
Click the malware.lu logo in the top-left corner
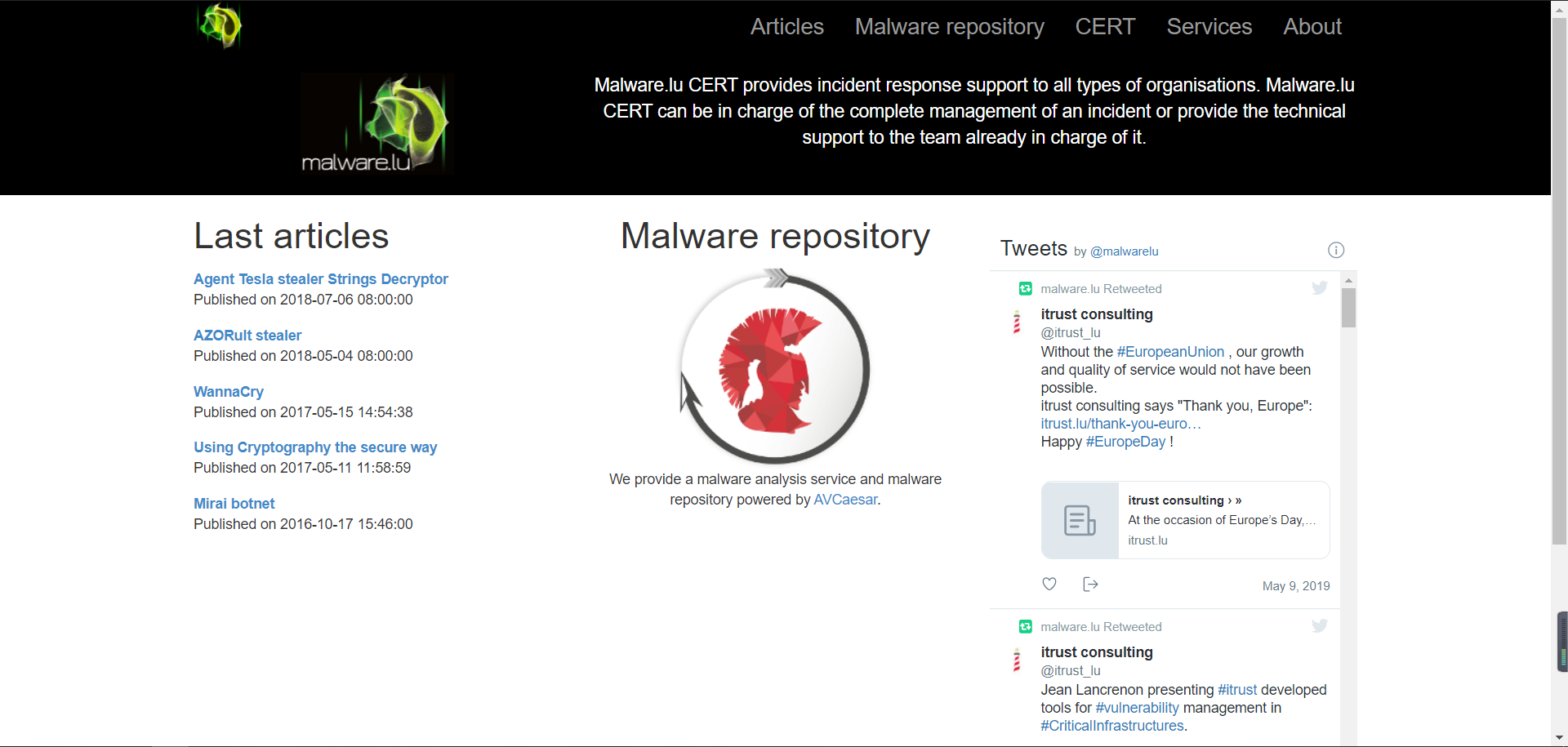[x=219, y=25]
